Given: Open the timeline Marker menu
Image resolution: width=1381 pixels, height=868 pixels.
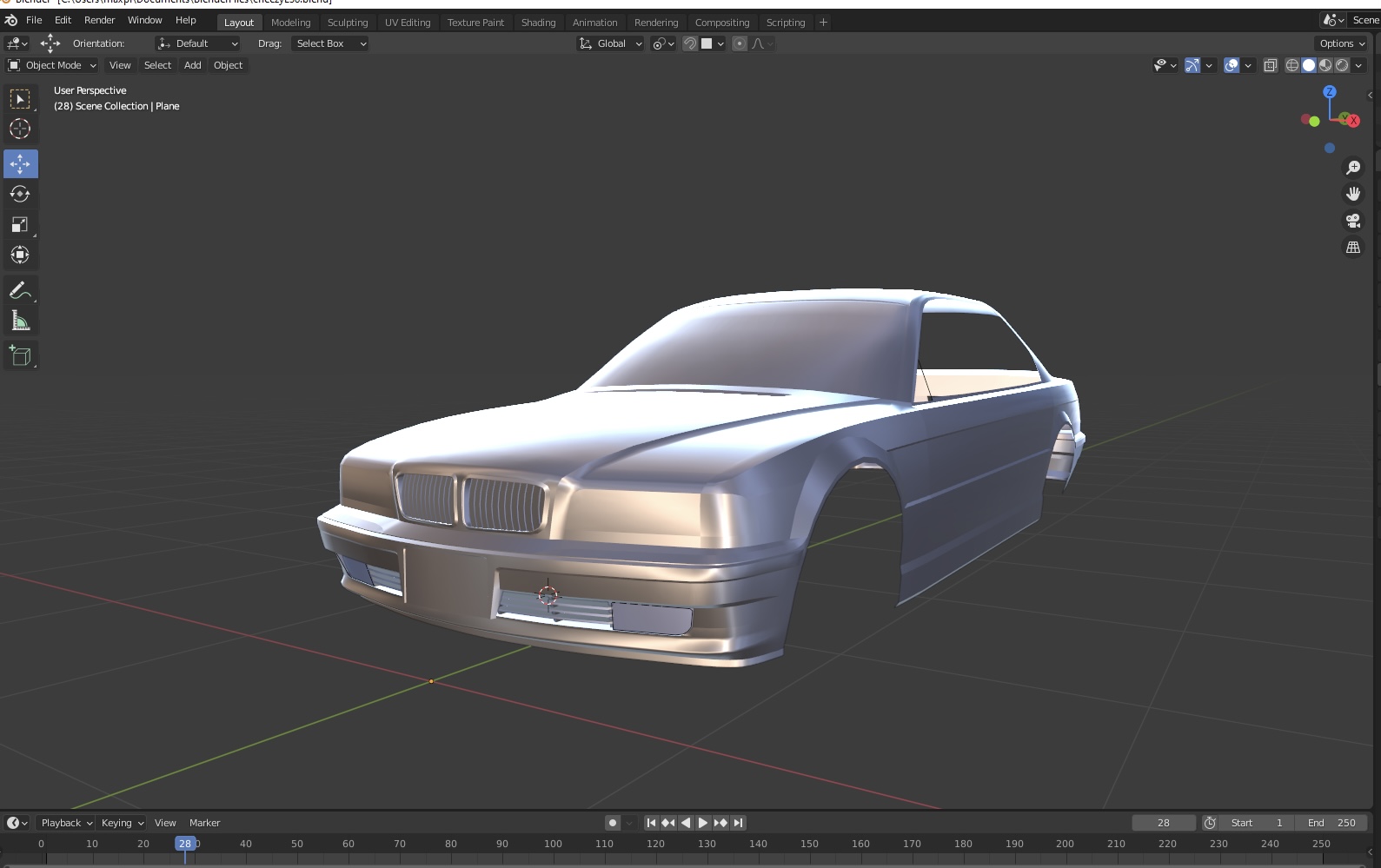Looking at the screenshot, I should 205,823.
